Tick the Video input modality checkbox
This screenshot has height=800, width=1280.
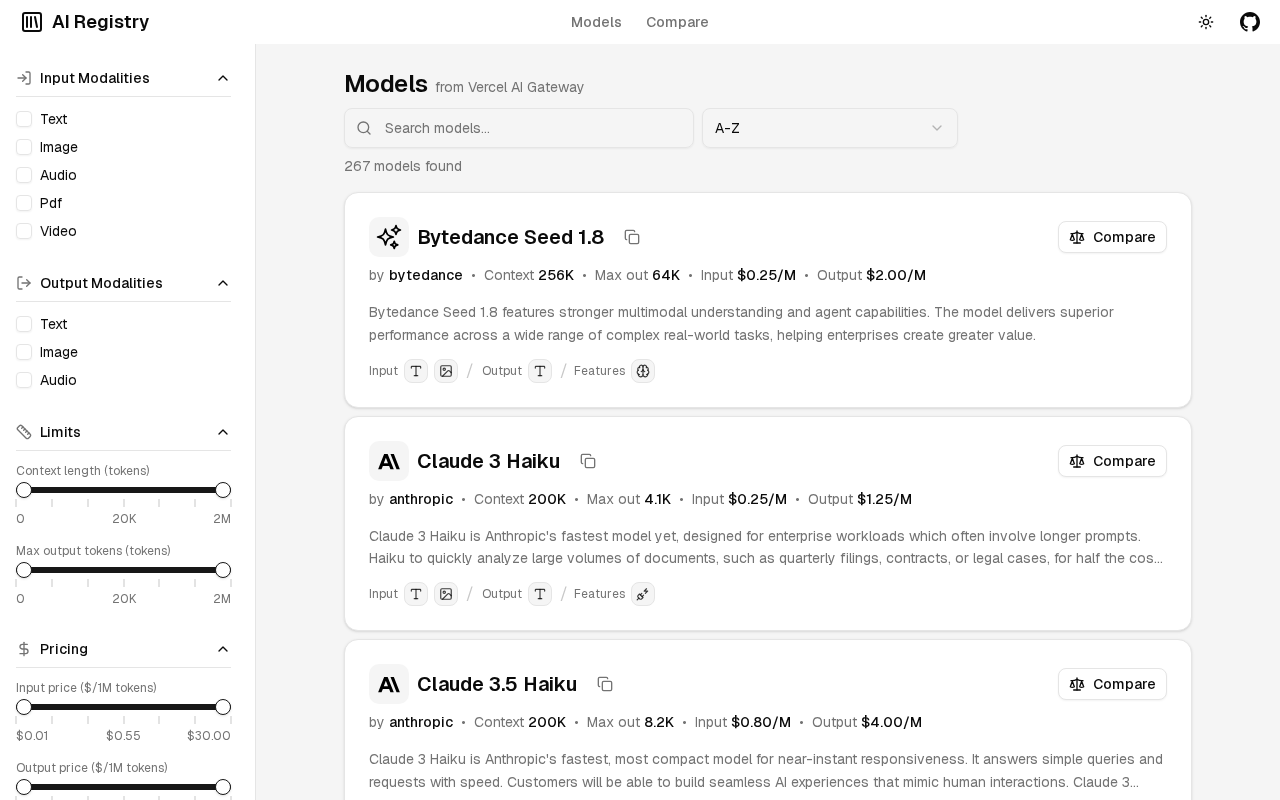[24, 231]
